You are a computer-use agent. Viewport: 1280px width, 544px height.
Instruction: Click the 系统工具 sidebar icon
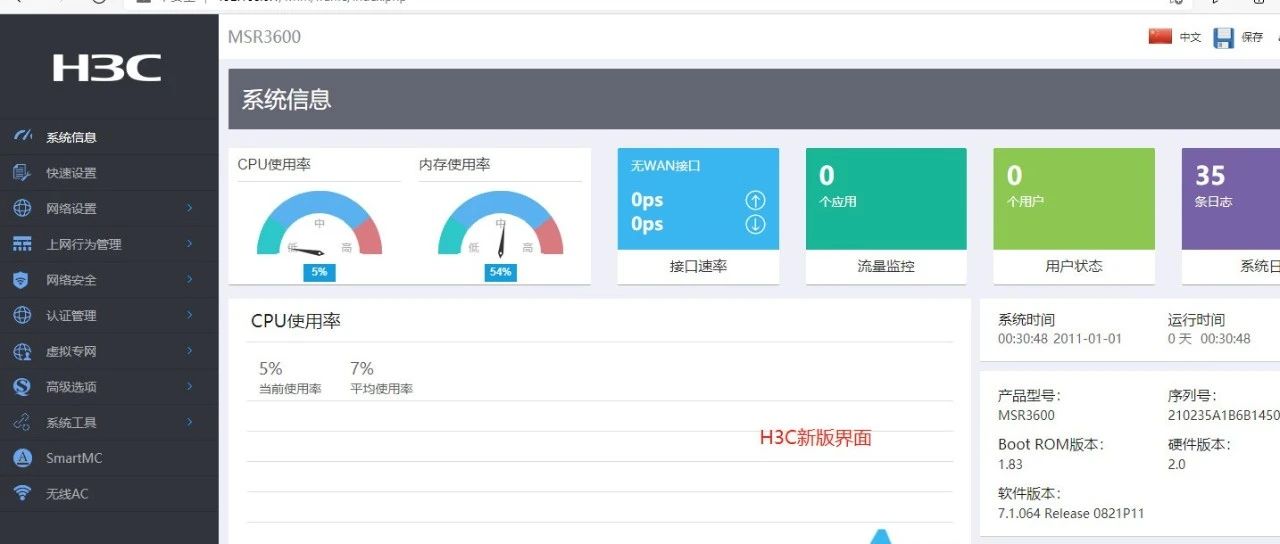click(x=22, y=422)
